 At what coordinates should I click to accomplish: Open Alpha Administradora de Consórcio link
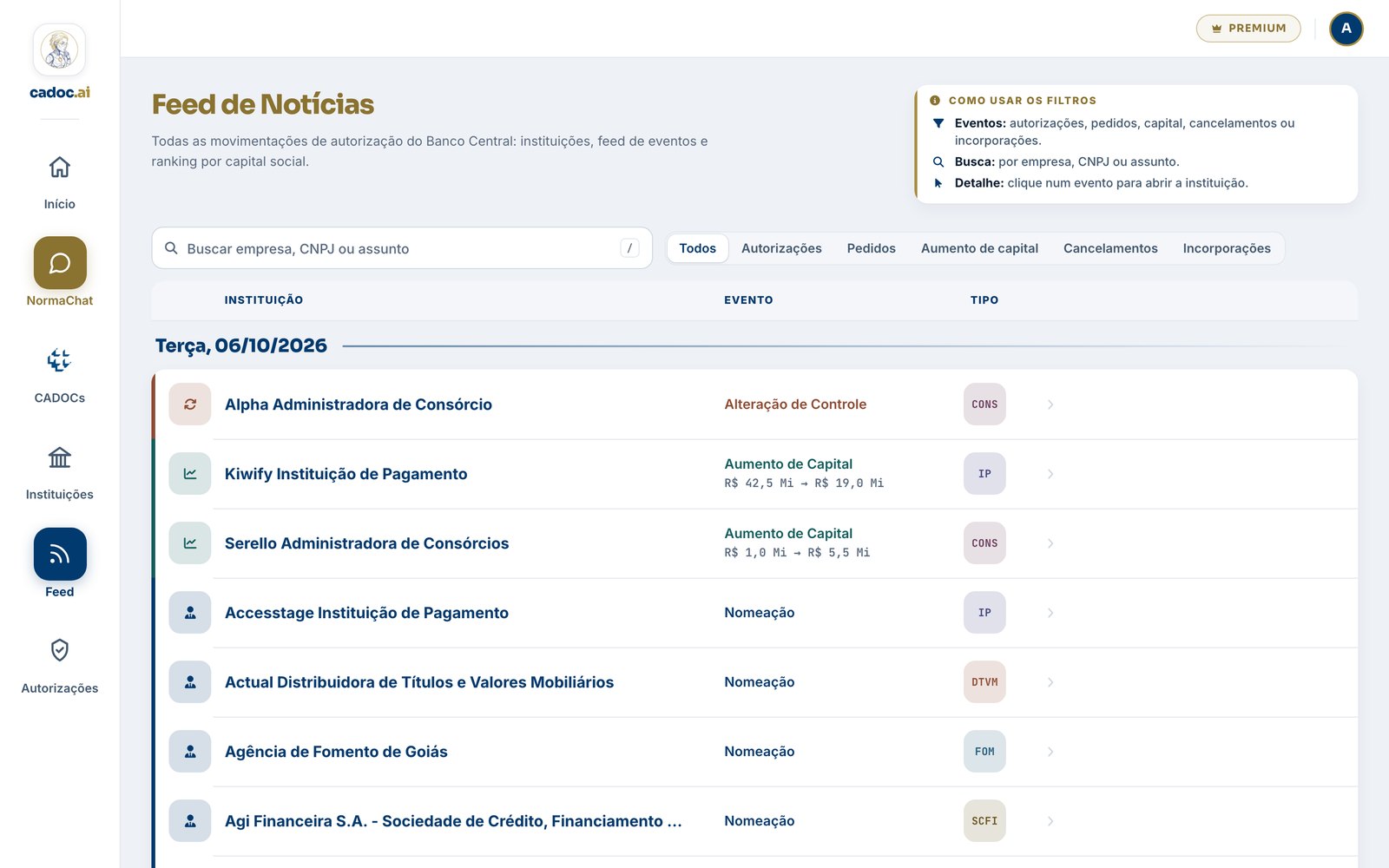359,404
